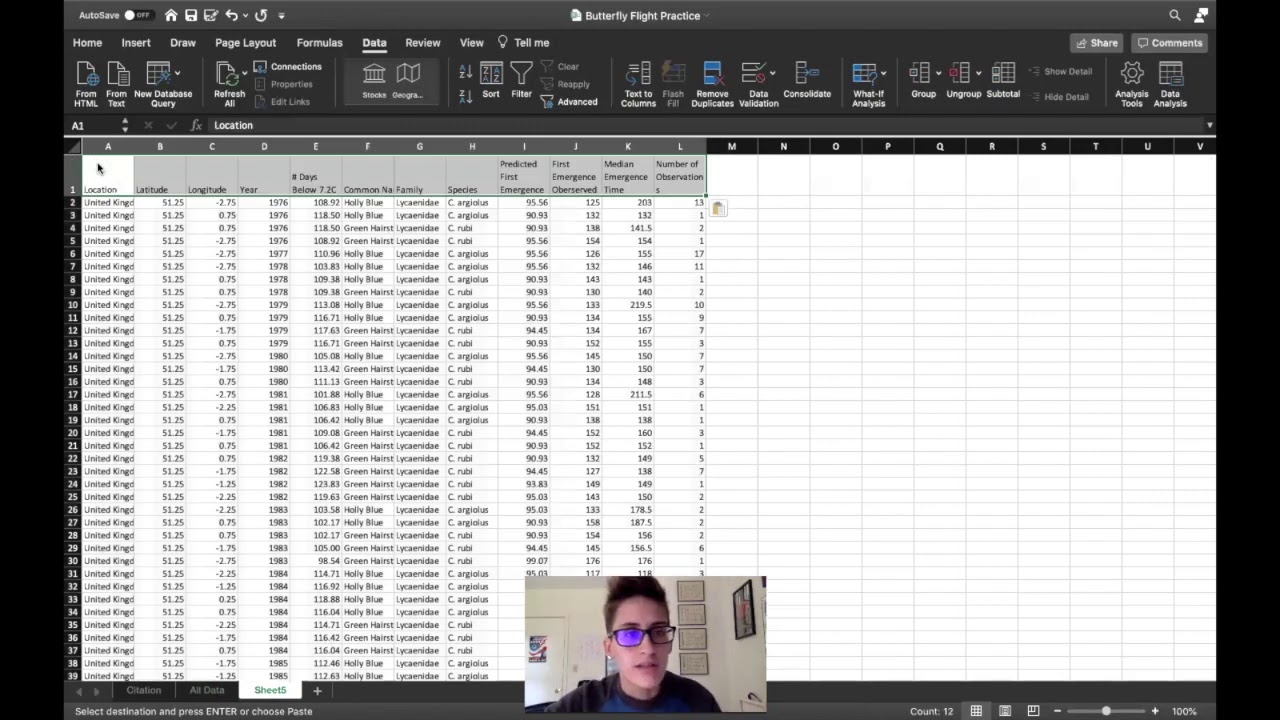Switch to Page Layout view in status bar
The image size is (1280, 720).
pyautogui.click(x=1005, y=711)
